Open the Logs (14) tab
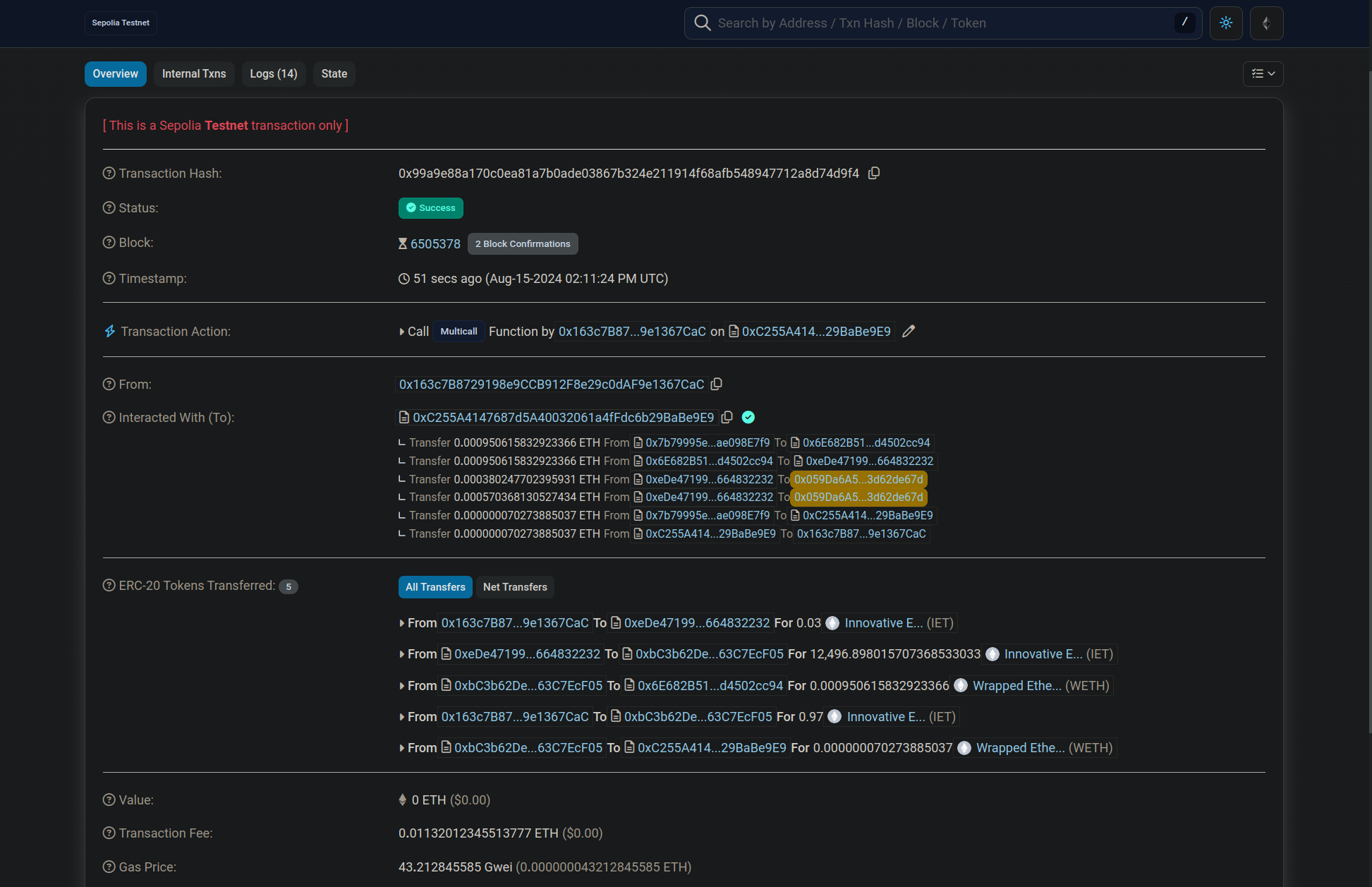Viewport: 1372px width, 887px height. tap(274, 73)
